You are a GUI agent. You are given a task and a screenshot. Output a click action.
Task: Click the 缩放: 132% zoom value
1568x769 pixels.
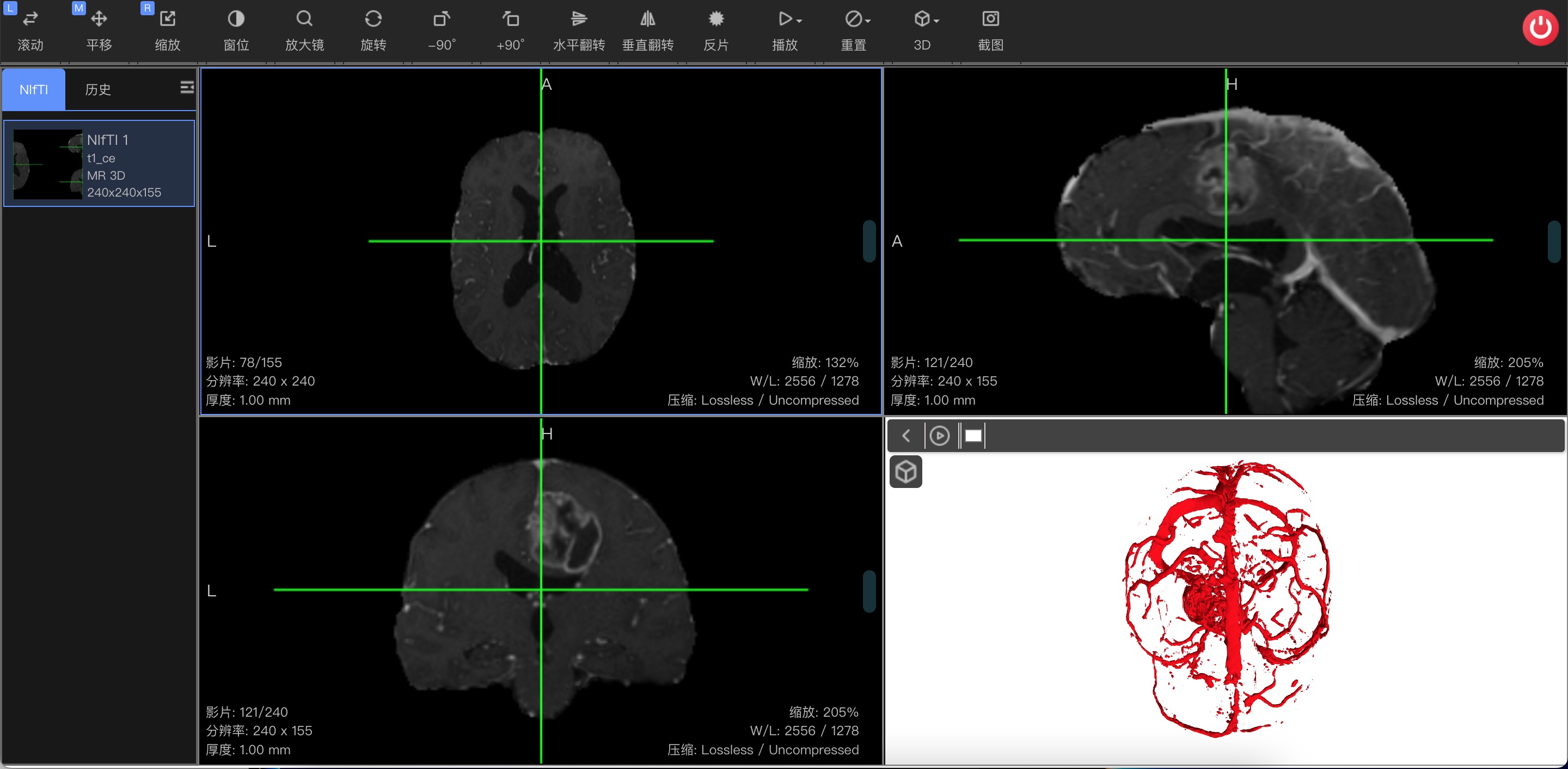coord(825,362)
